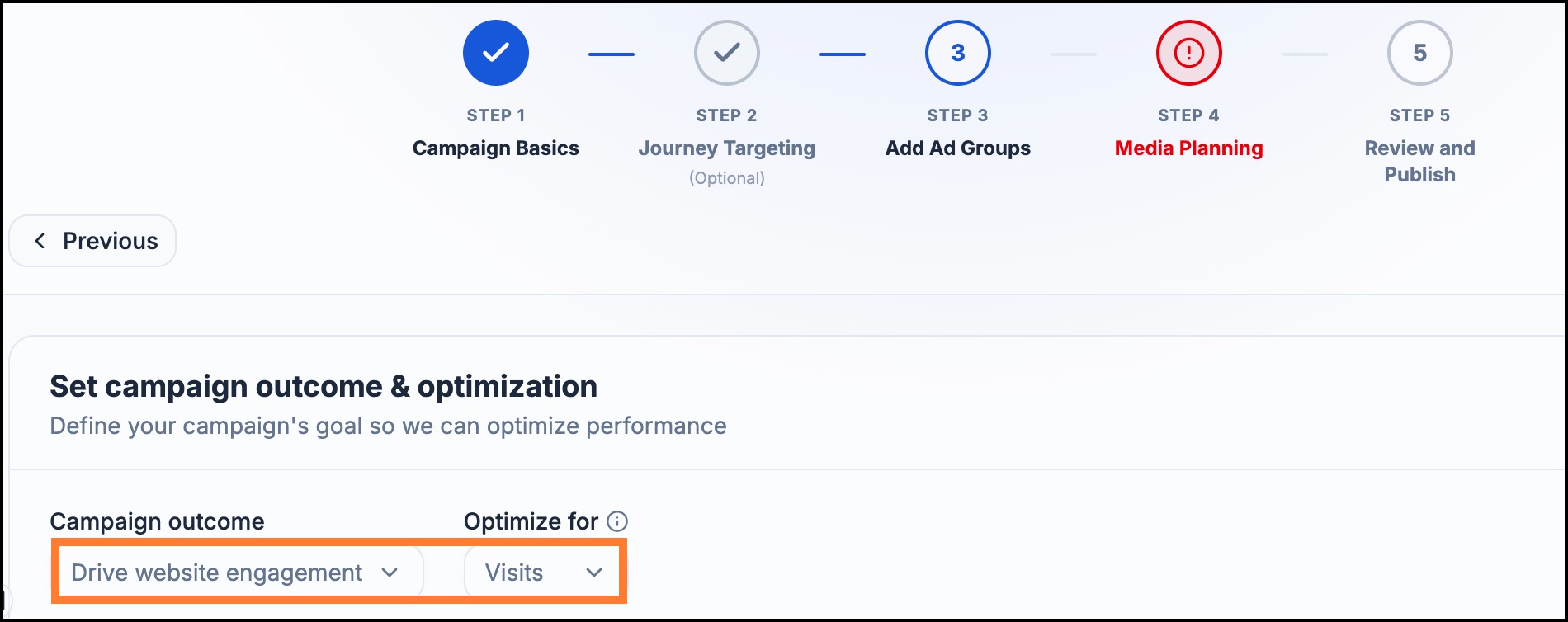The width and height of the screenshot is (1568, 622).
Task: Click the Step 5 numbered circle
Action: coord(1420,53)
